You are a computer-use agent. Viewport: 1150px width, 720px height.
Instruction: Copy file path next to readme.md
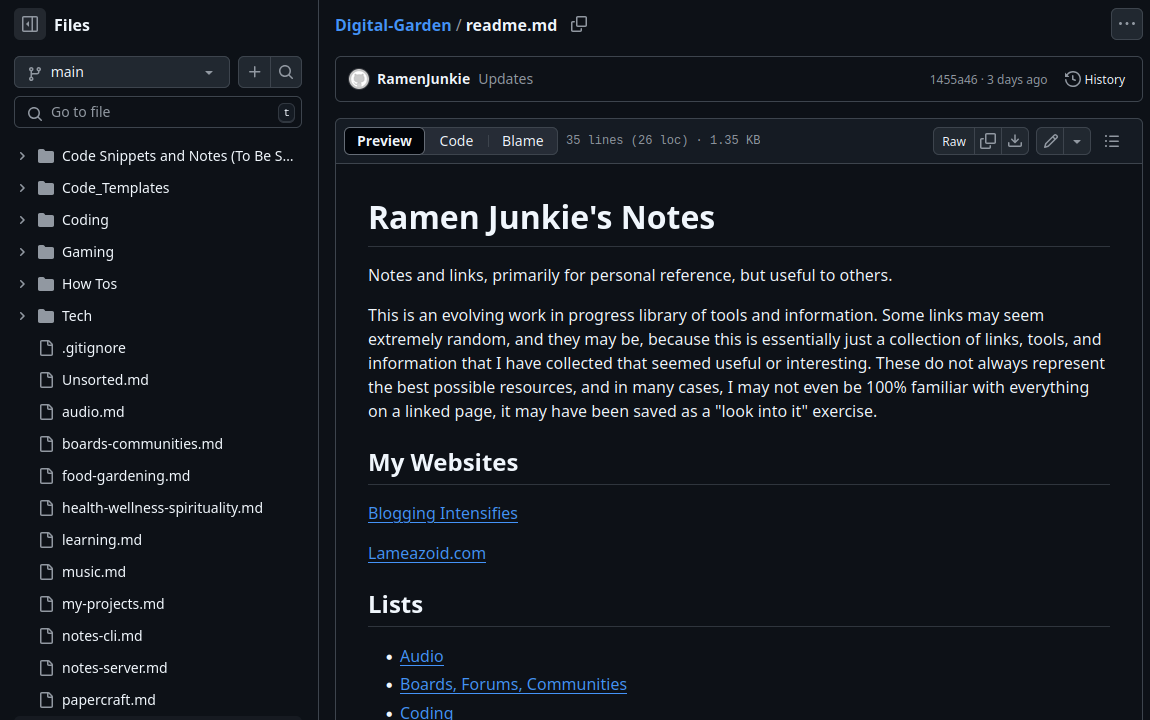click(x=579, y=25)
